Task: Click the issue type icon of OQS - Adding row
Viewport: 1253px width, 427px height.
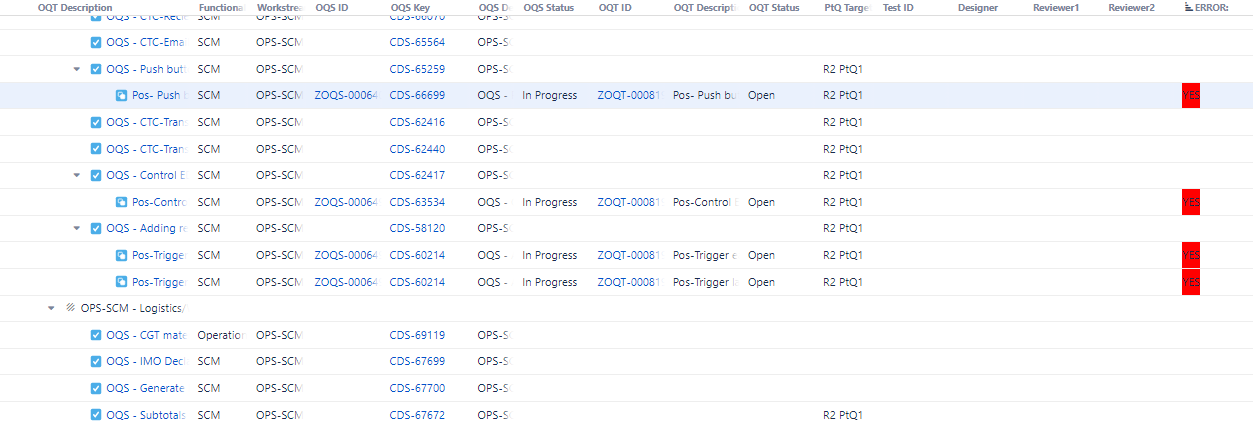Action: coord(96,228)
